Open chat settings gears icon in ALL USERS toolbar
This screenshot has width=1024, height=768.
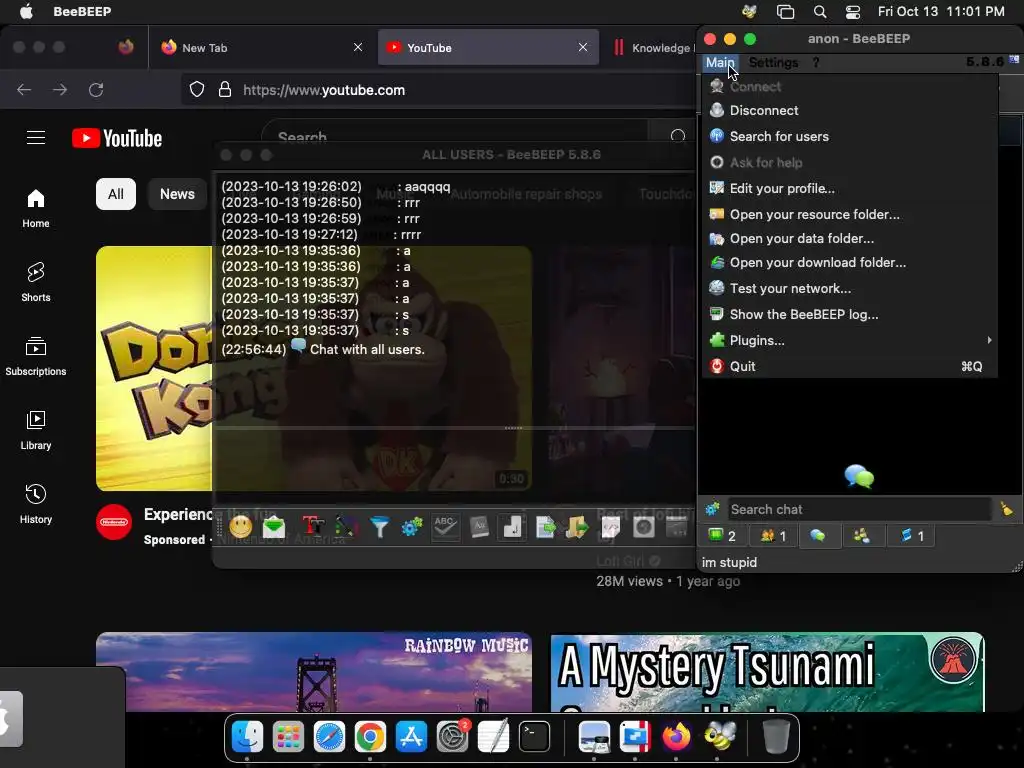[x=412, y=526]
